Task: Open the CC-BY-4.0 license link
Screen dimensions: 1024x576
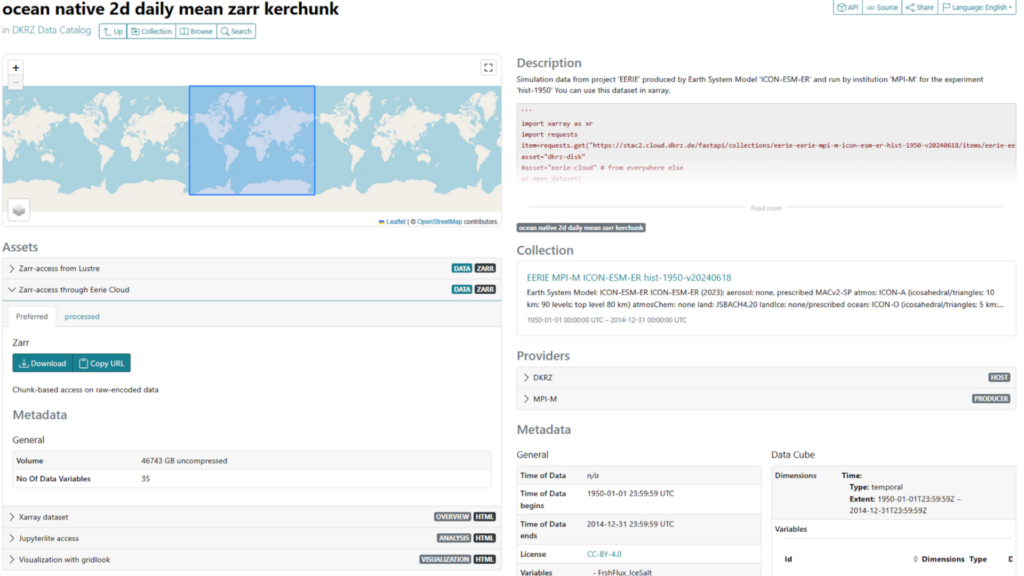Action: point(604,553)
